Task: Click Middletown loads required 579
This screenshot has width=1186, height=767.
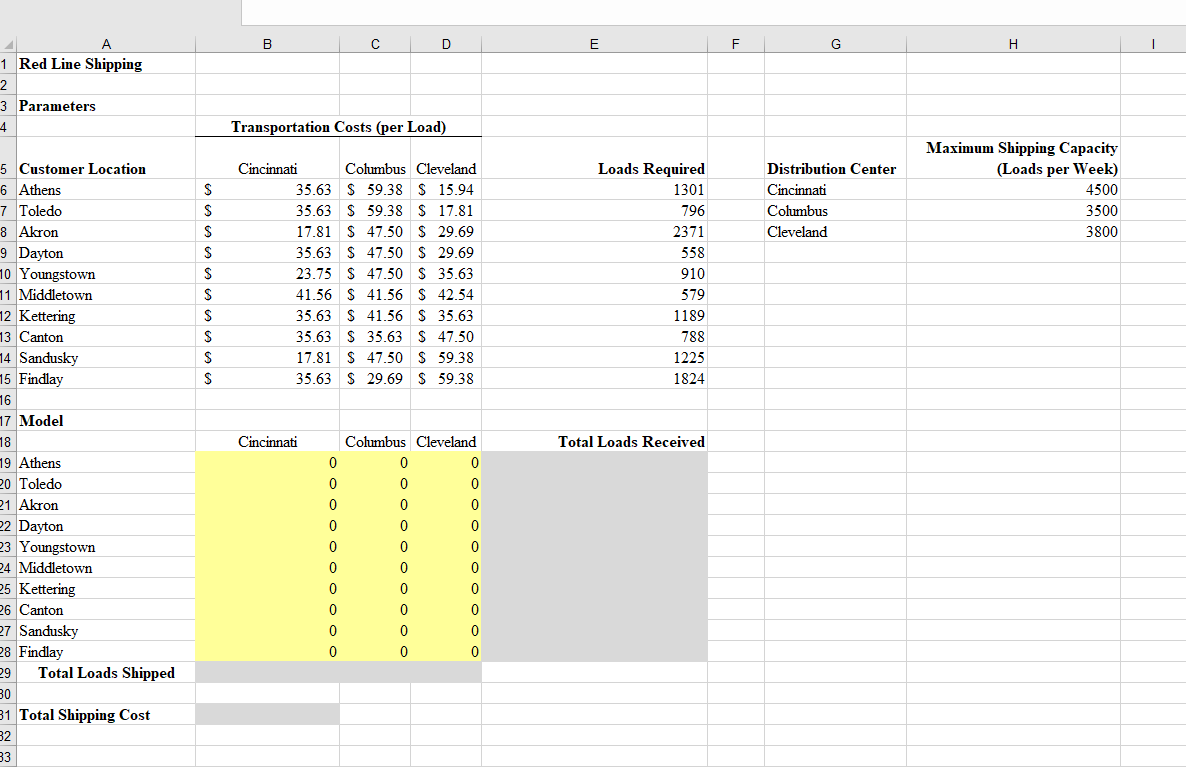Action: coord(594,295)
